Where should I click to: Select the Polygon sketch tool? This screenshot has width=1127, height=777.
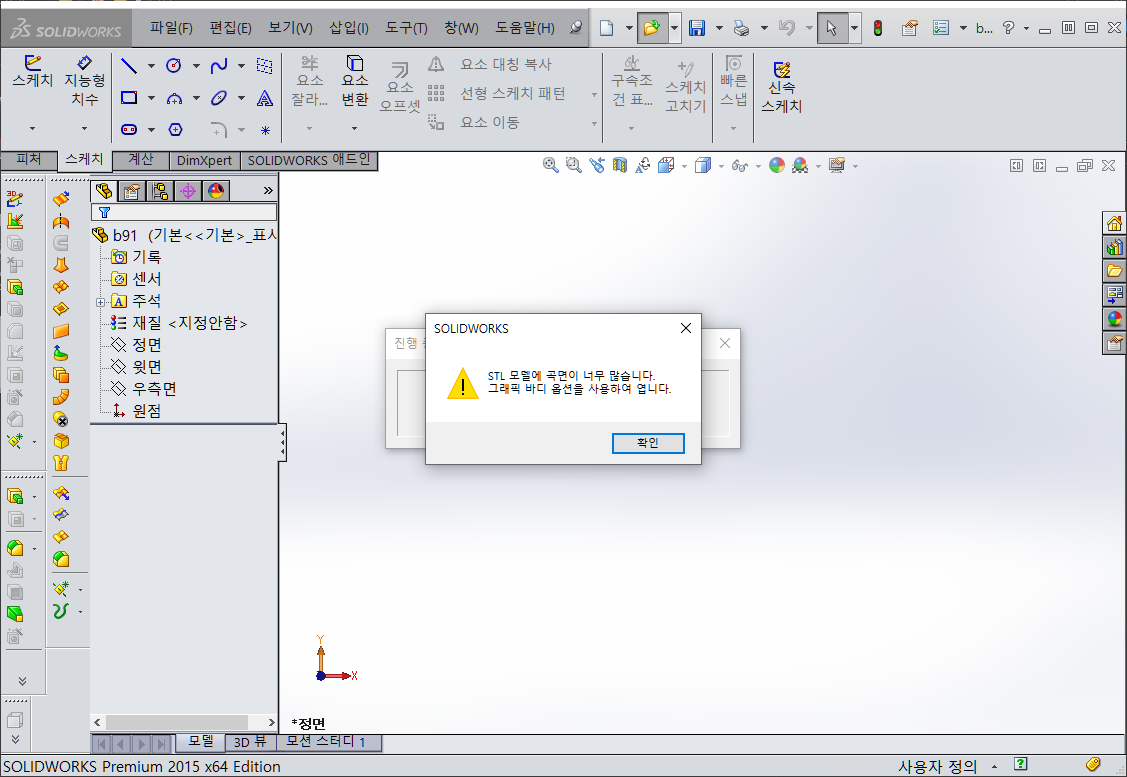click(x=175, y=129)
